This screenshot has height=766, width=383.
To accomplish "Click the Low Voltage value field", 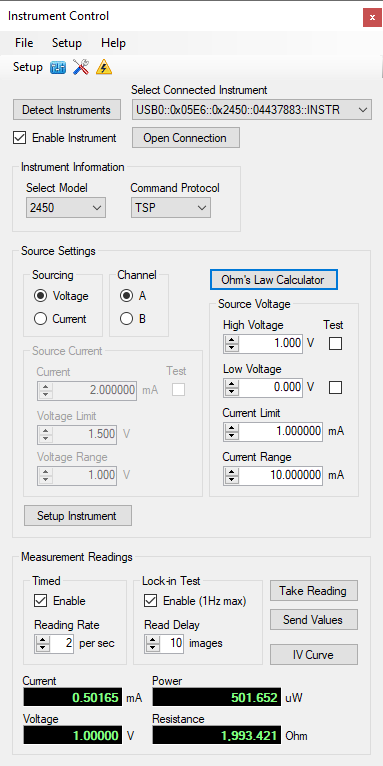I will [x=271, y=387].
